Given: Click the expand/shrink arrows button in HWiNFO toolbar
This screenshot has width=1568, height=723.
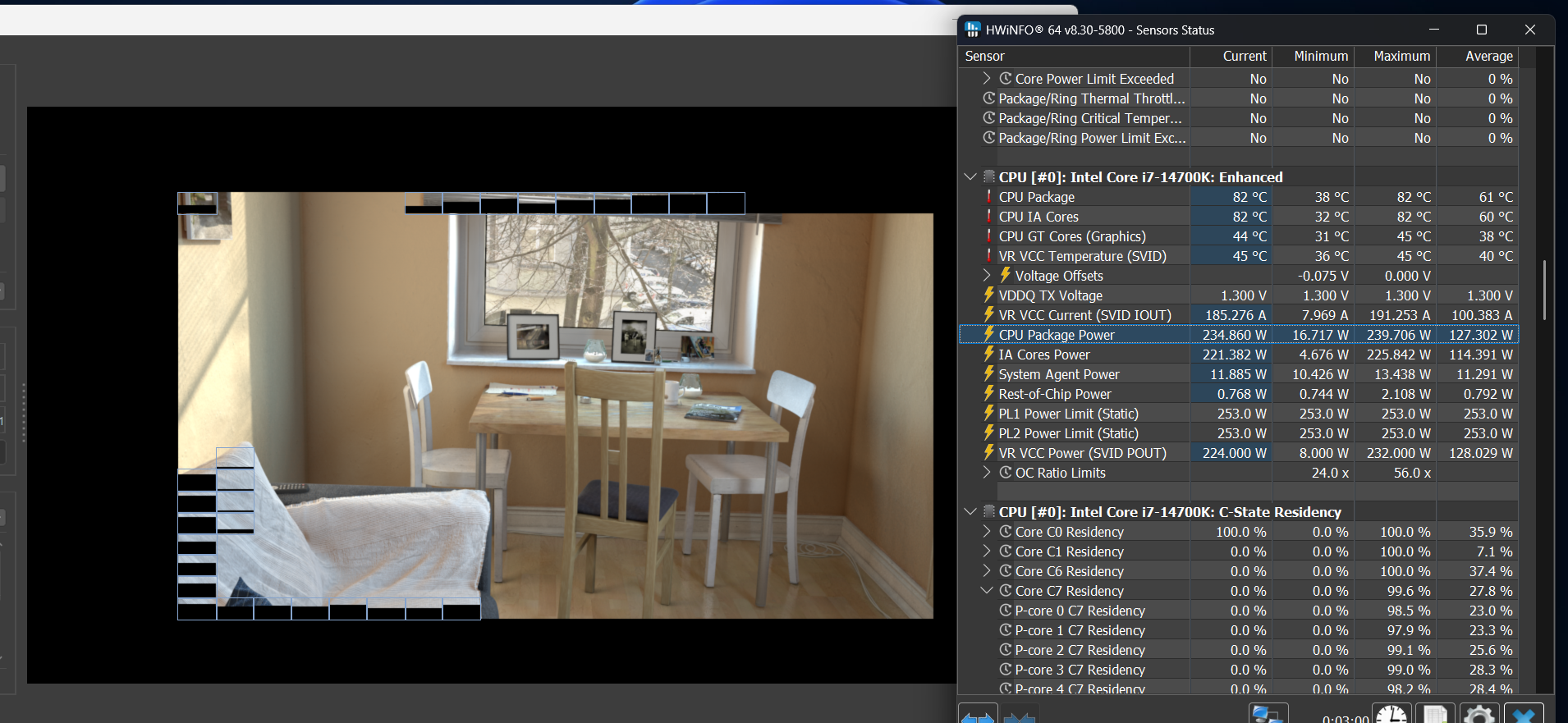Looking at the screenshot, I should click(978, 715).
